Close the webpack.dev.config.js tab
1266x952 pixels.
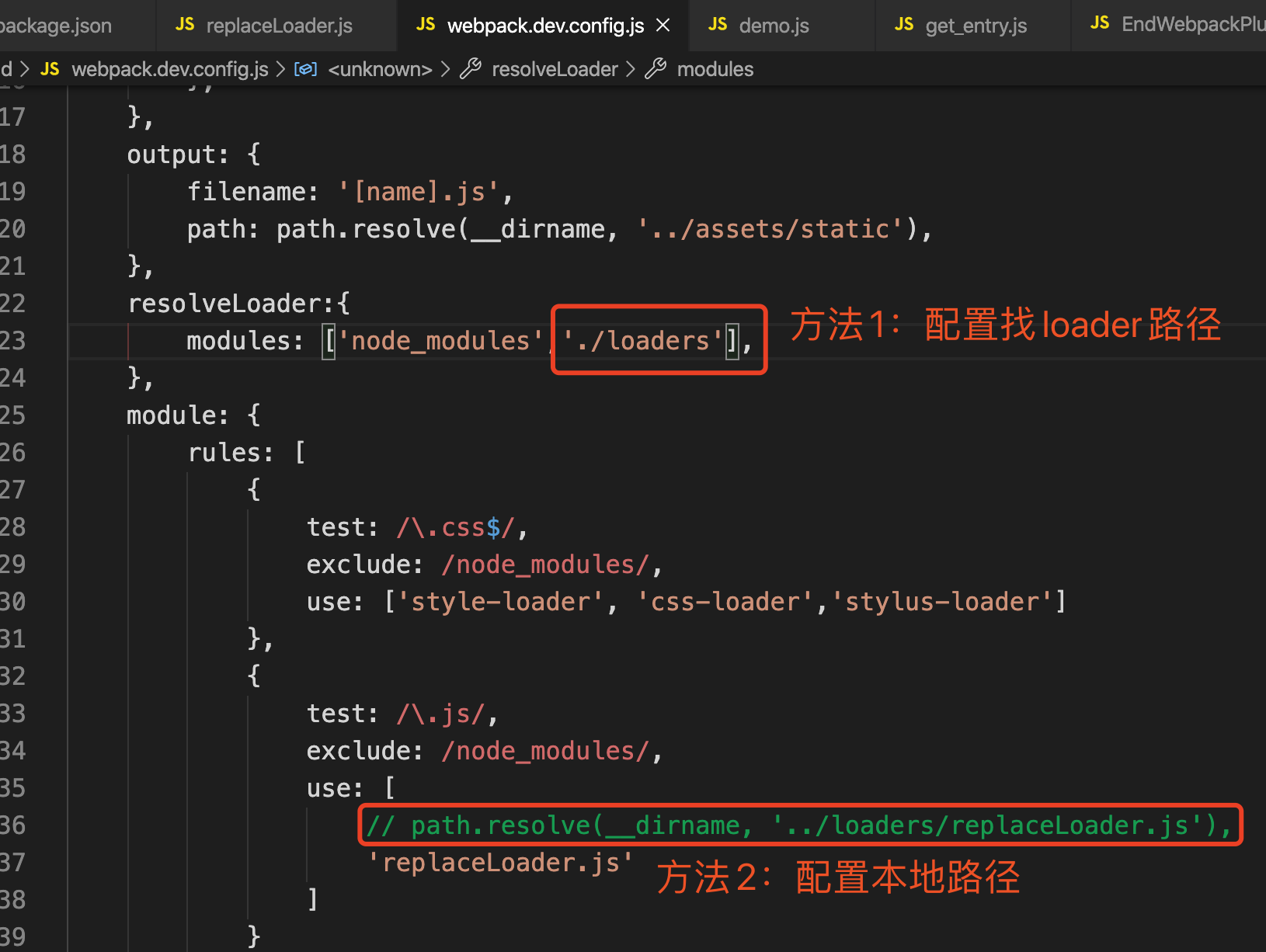[x=663, y=26]
